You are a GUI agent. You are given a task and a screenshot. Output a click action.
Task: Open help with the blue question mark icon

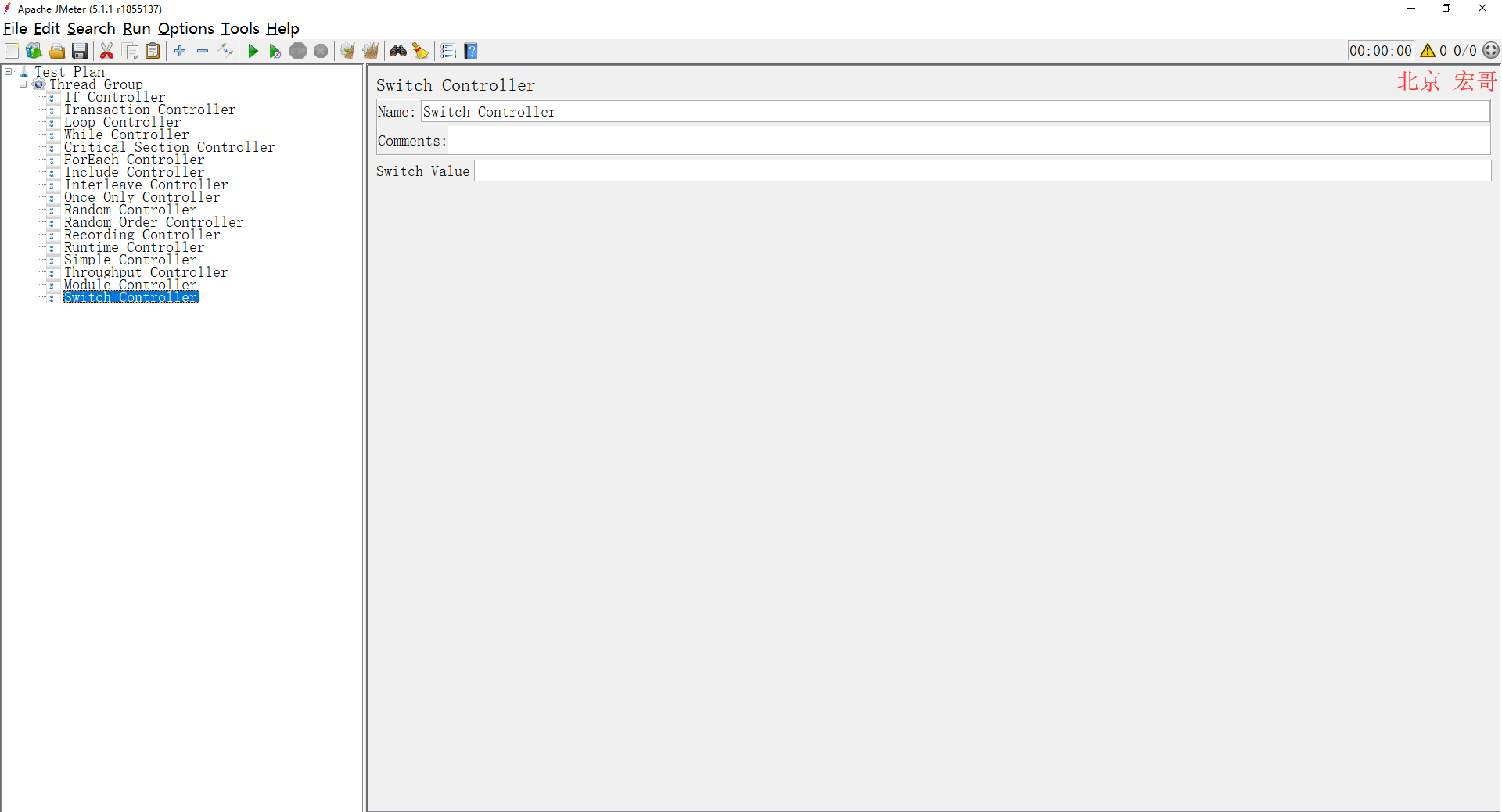click(471, 51)
